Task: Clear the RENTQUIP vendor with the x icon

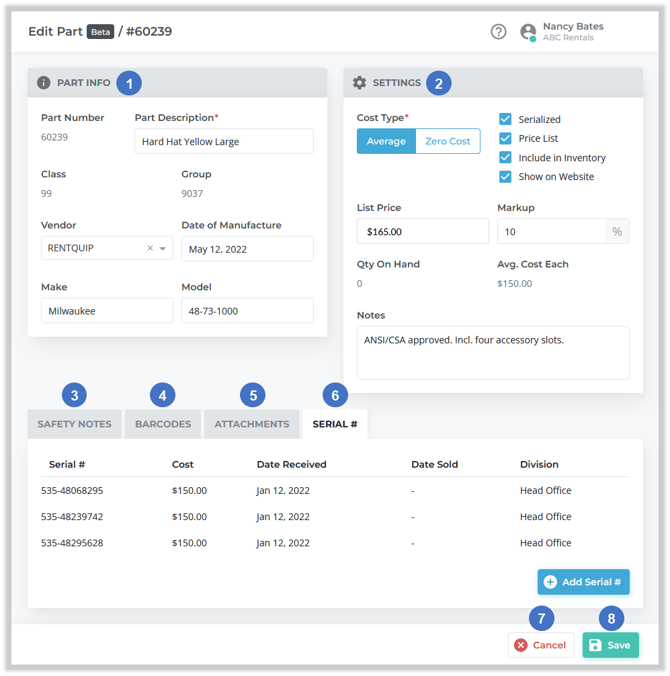Action: pyautogui.click(x=150, y=248)
